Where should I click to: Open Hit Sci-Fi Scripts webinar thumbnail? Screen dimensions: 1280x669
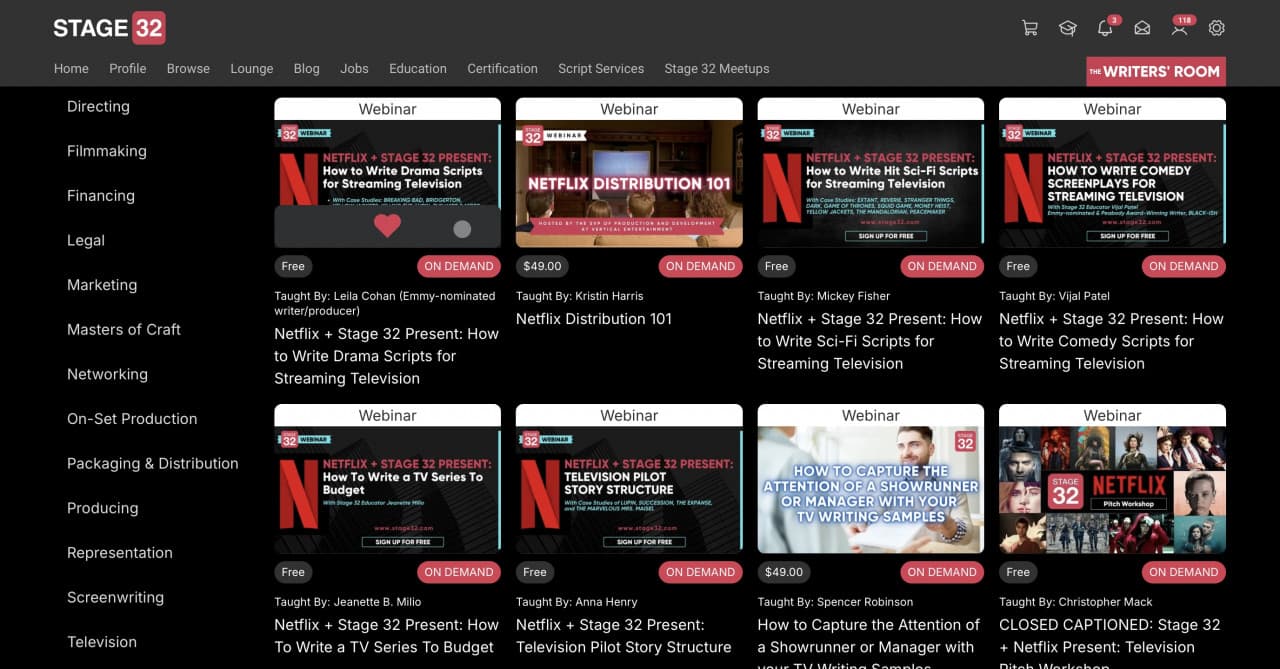click(871, 184)
